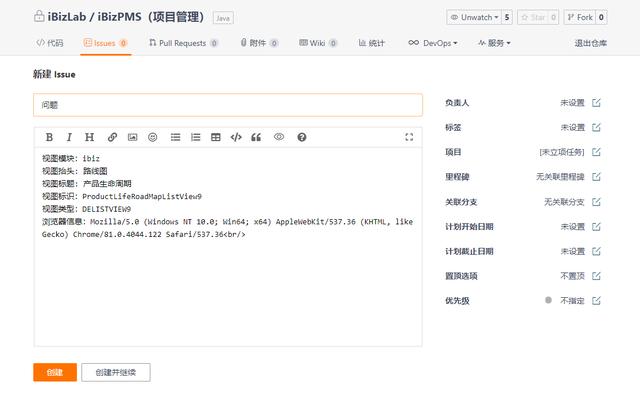Click the 不置顶 pin value
640x397 pixels.
click(x=572, y=276)
